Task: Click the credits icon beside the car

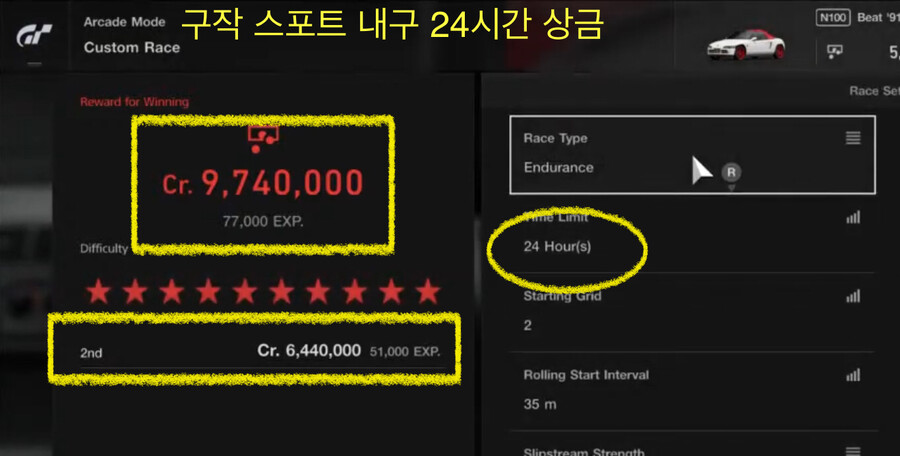Action: click(x=835, y=52)
